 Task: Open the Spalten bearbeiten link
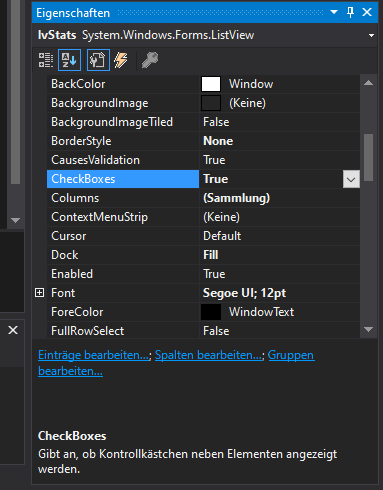click(x=209, y=355)
